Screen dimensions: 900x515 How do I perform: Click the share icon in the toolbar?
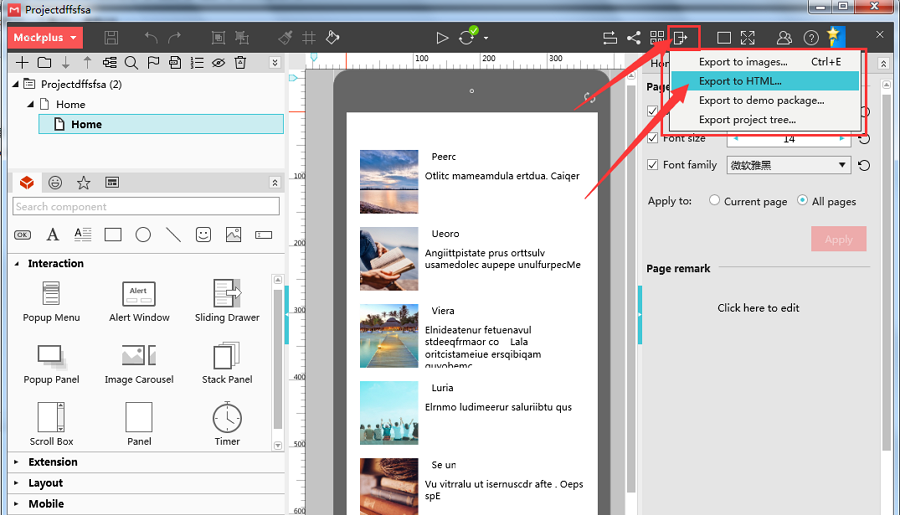pos(634,38)
